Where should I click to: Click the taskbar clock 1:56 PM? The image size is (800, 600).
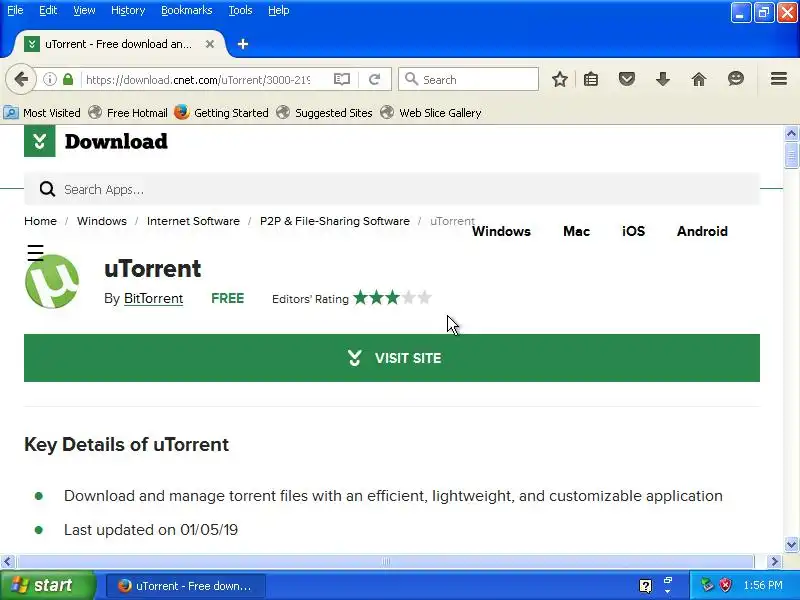pos(763,585)
